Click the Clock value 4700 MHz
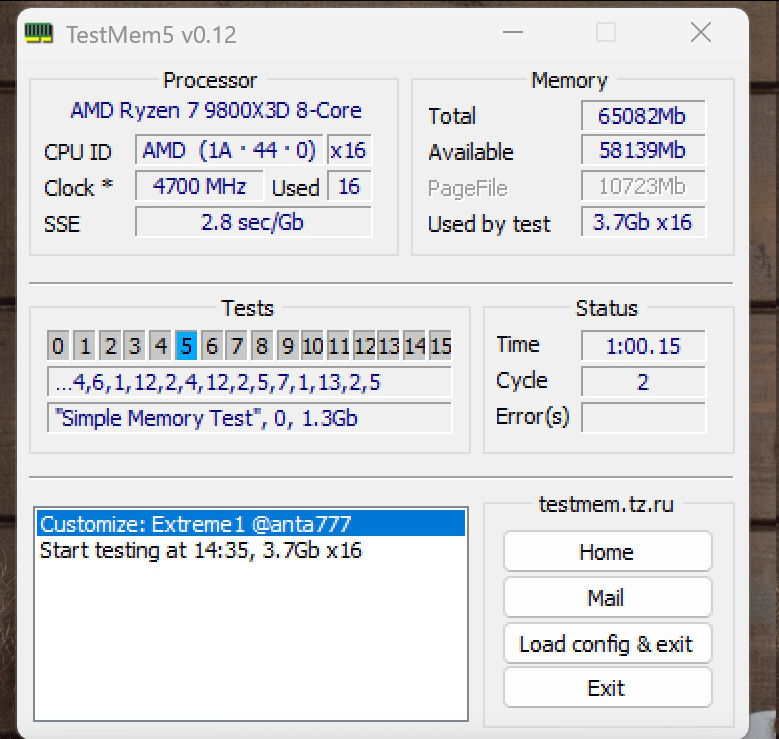Viewport: 779px width, 739px height. [199, 186]
